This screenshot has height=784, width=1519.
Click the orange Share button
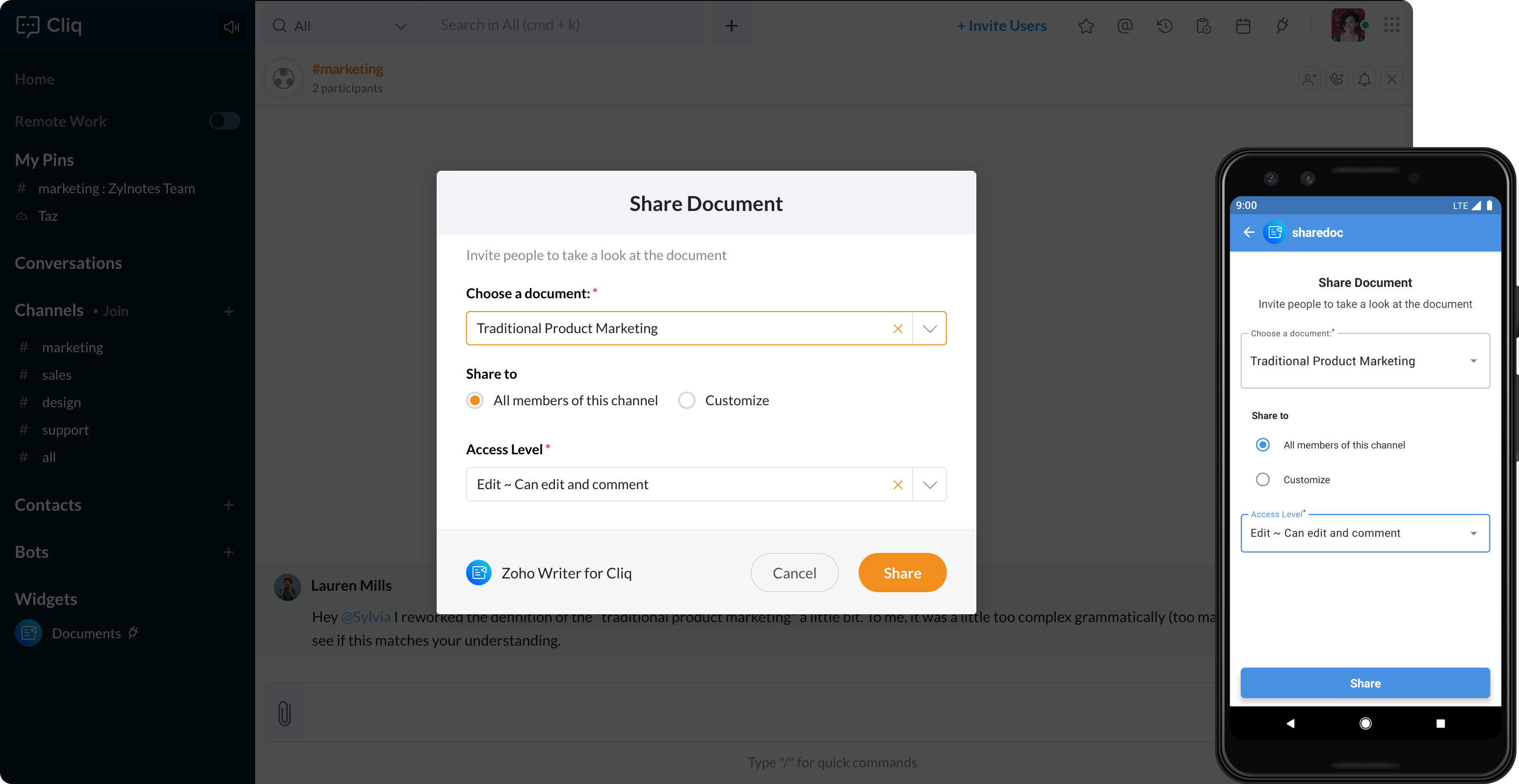coord(902,573)
